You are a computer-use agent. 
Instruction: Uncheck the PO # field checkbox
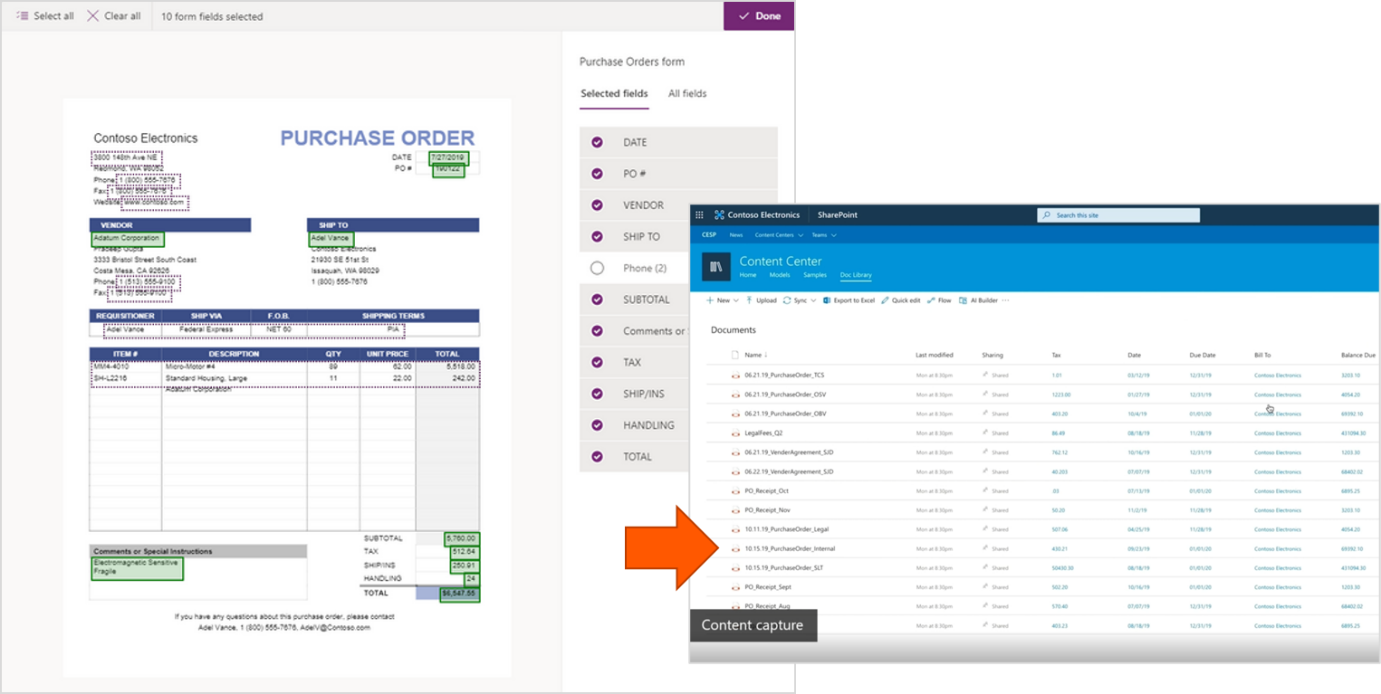click(x=597, y=173)
